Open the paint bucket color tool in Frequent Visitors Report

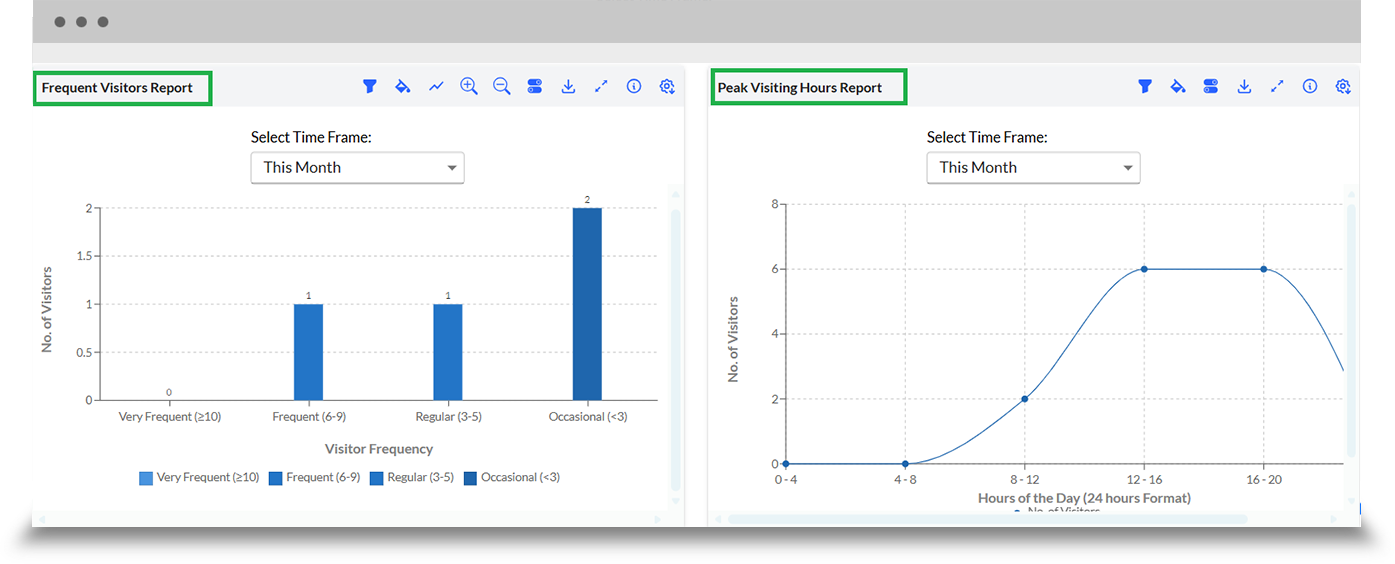[402, 87]
